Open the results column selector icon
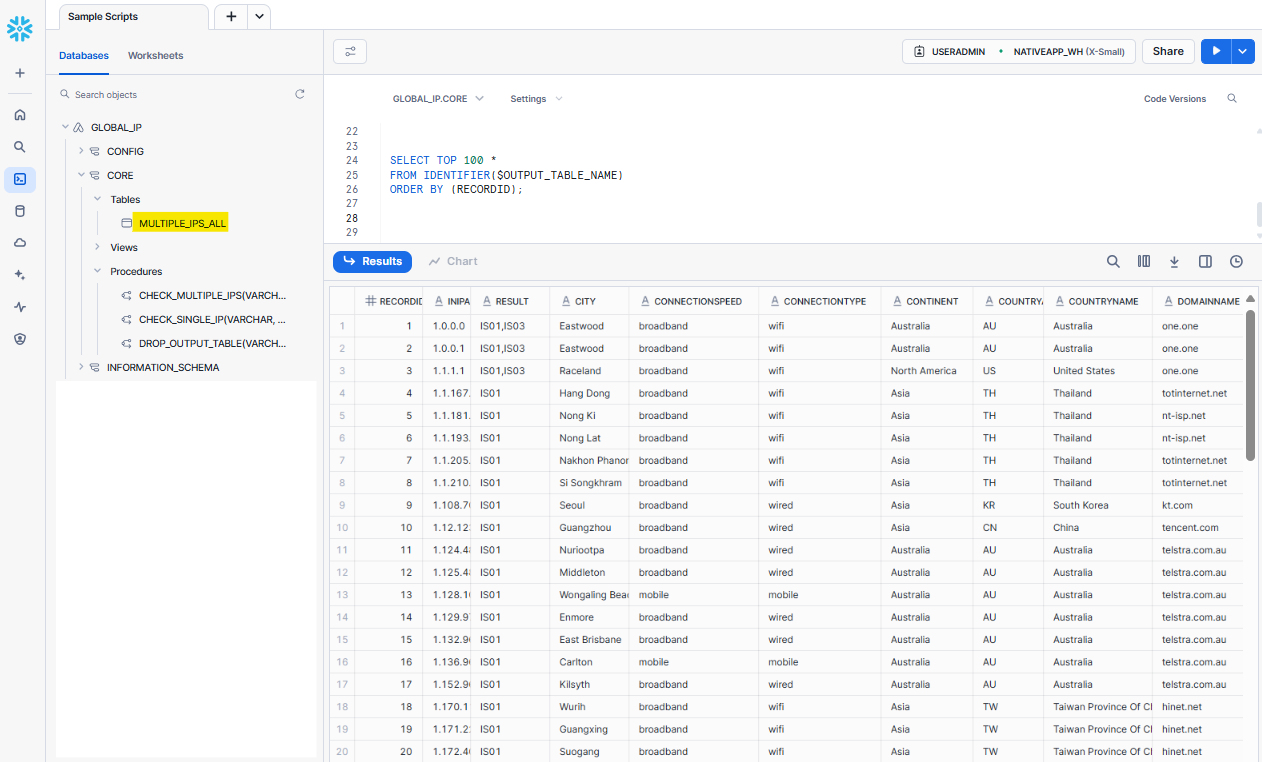1262x762 pixels. coord(1144,261)
